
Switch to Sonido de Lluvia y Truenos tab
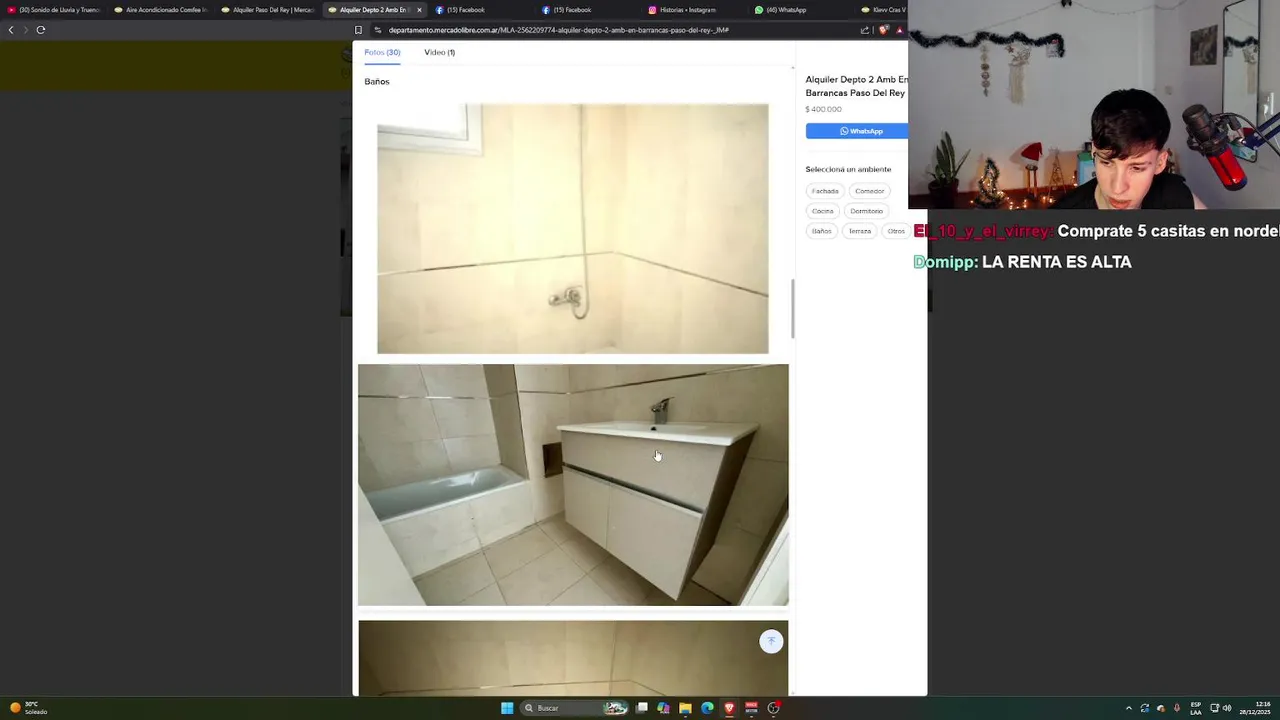tap(55, 10)
